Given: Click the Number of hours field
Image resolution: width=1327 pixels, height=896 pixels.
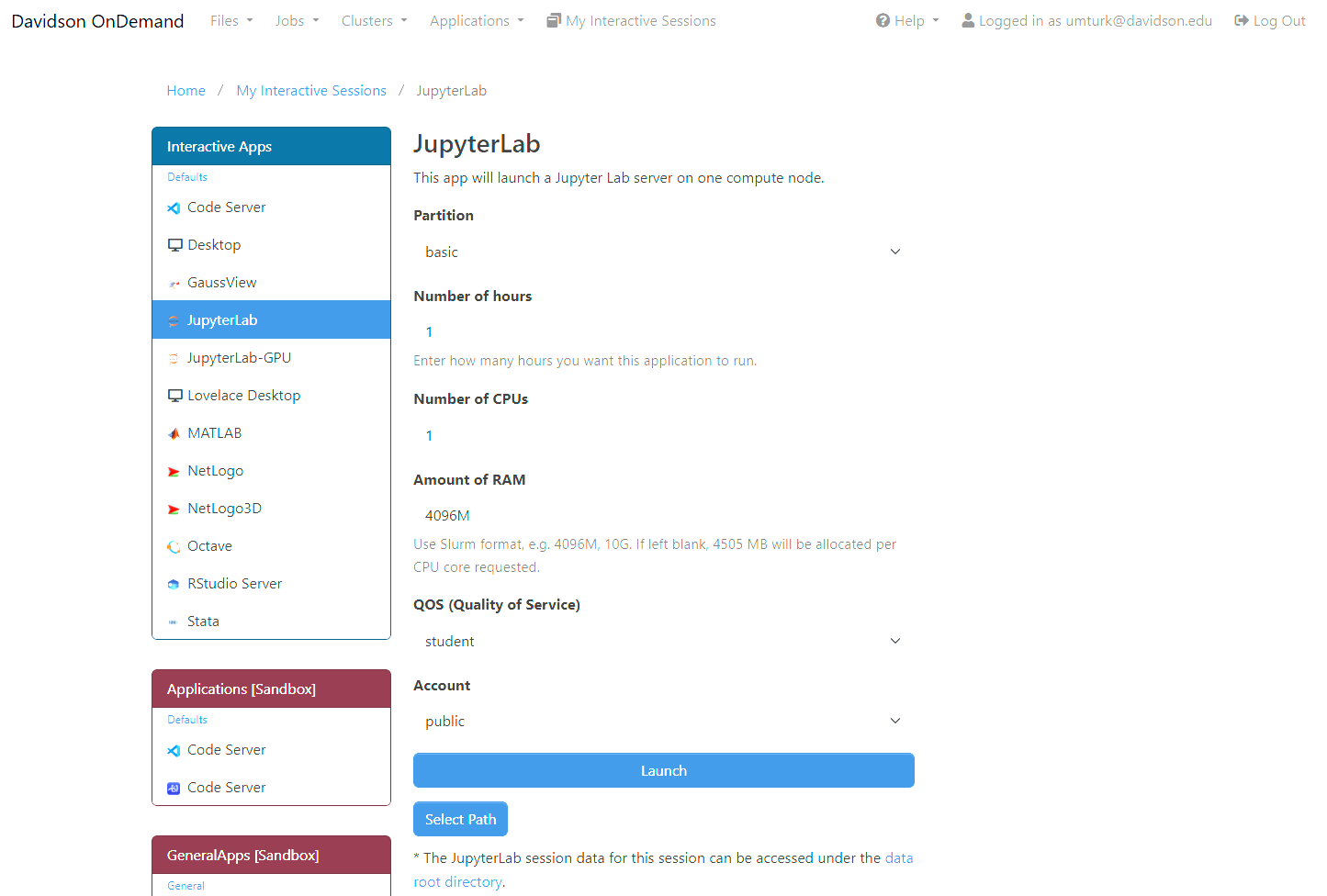Looking at the screenshot, I should click(x=664, y=332).
